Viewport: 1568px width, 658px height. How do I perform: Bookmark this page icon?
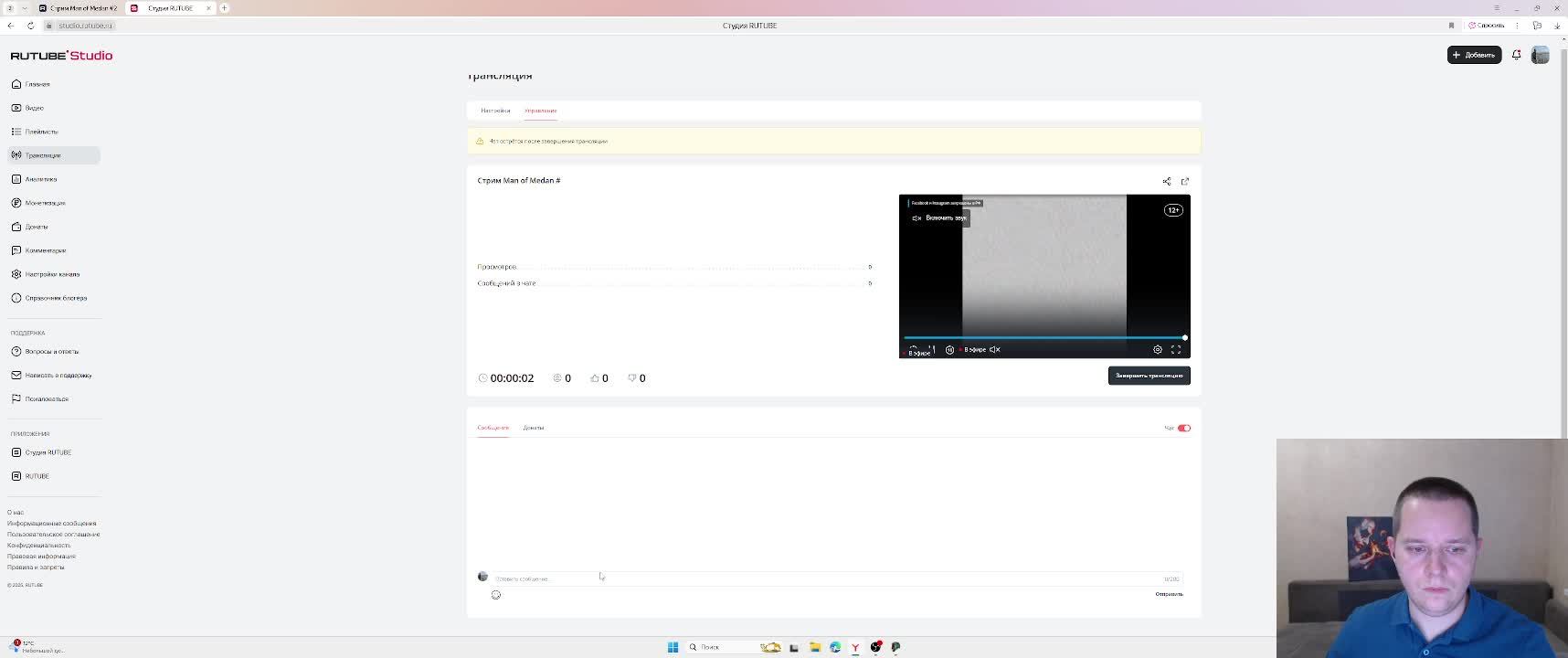pos(1451,26)
